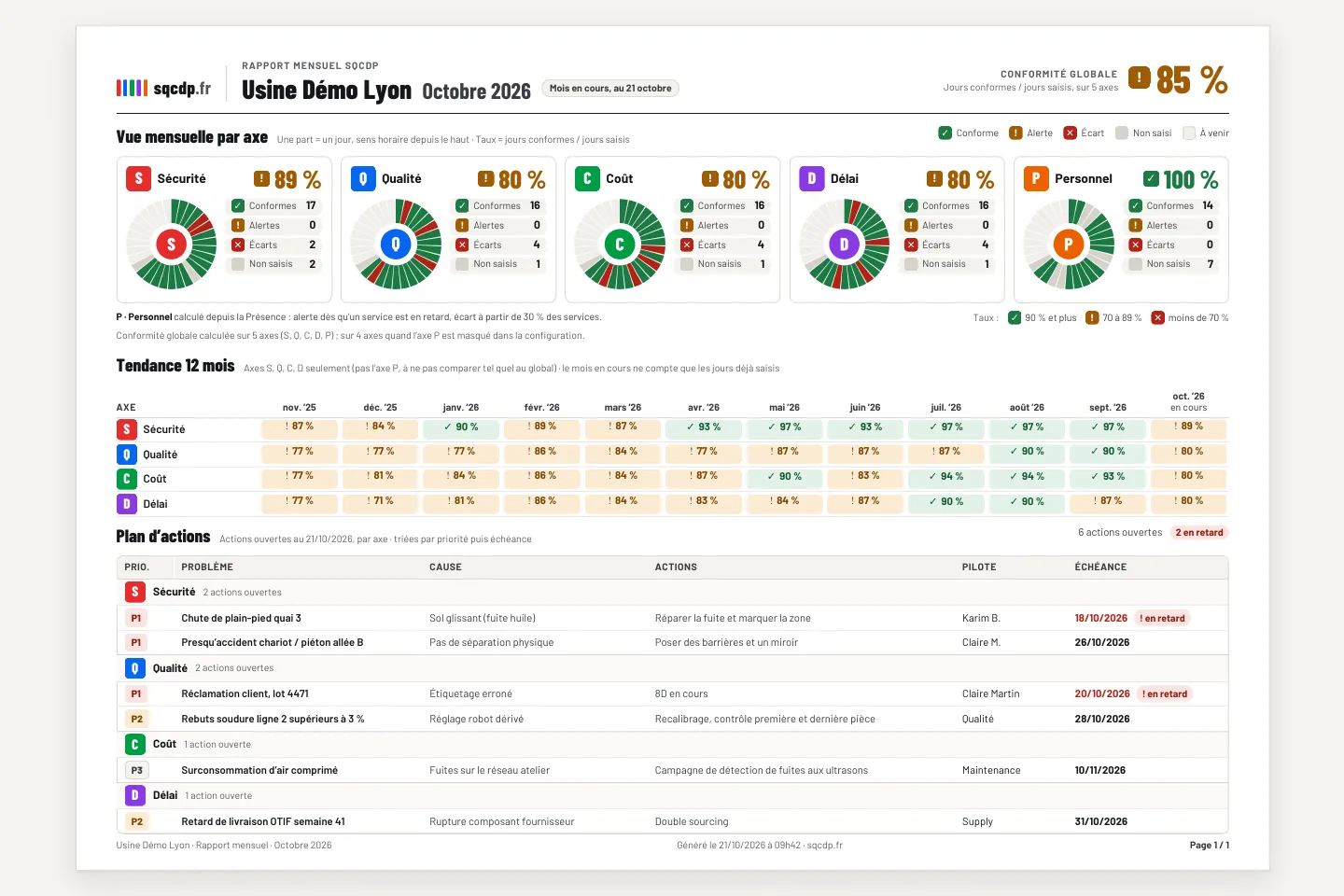This screenshot has width=1344, height=896.
Task: Click the À venir legend square
Action: tap(1189, 133)
